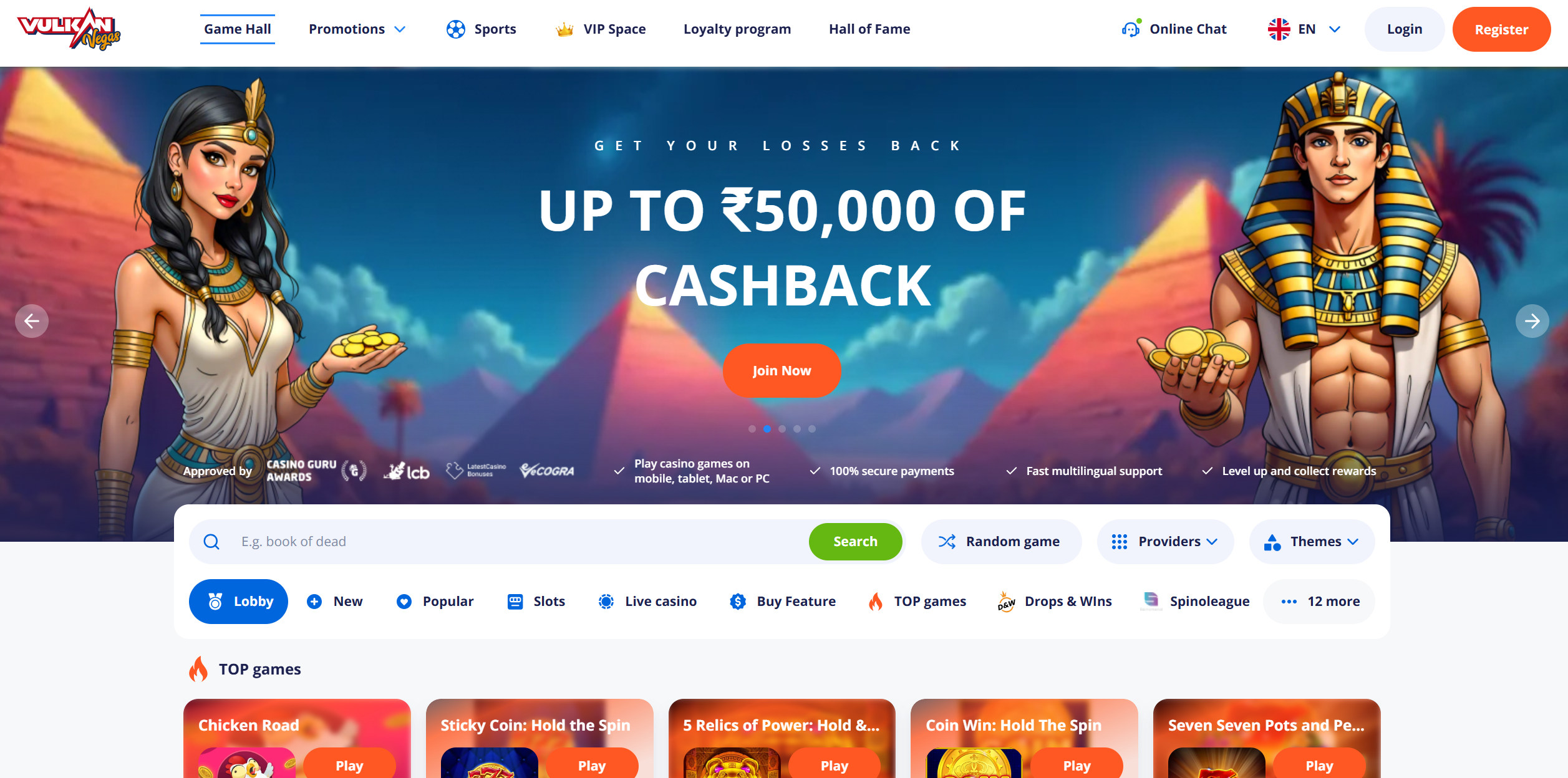Switch to the Live casino category

tap(647, 602)
